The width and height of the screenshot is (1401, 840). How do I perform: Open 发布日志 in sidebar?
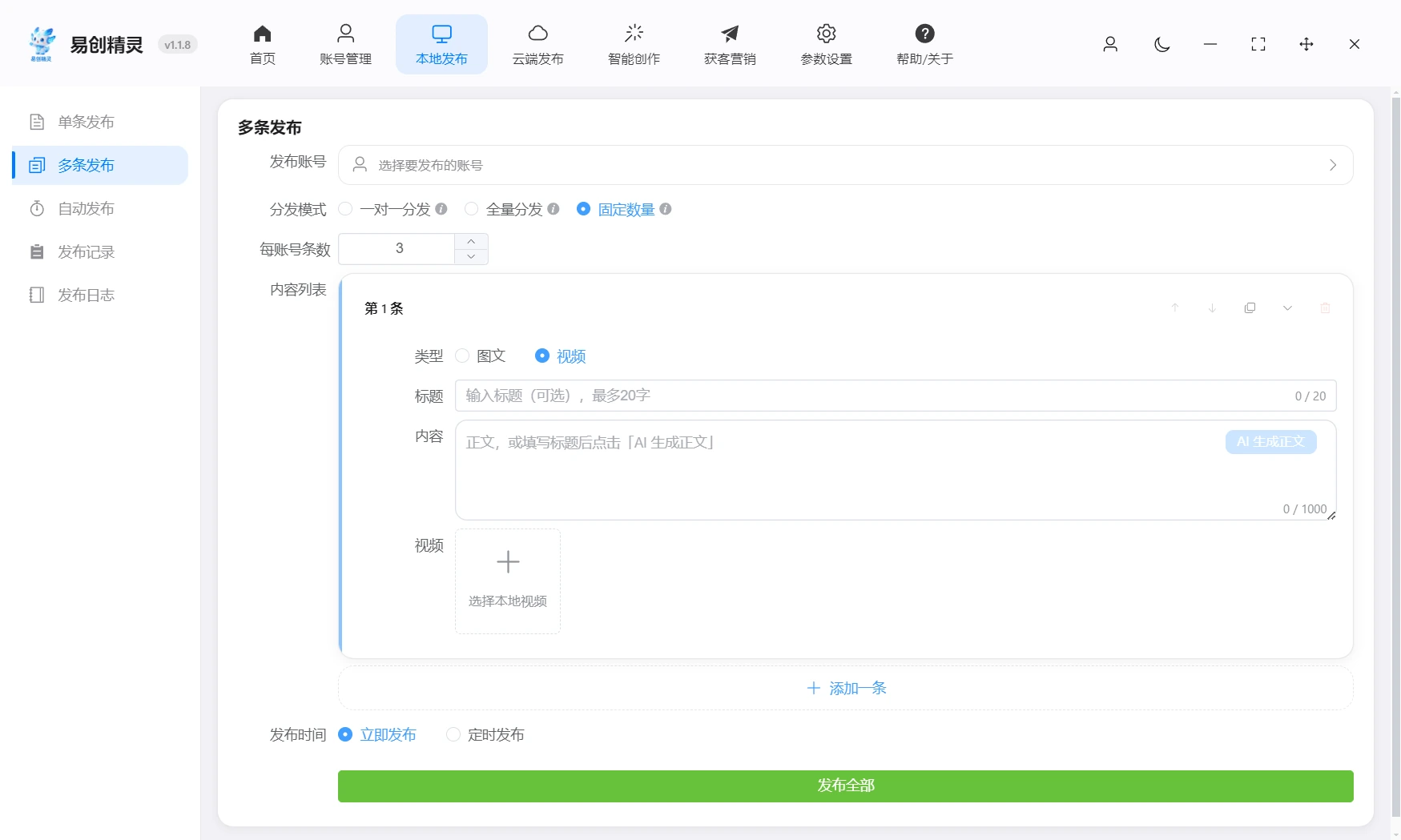[100, 295]
